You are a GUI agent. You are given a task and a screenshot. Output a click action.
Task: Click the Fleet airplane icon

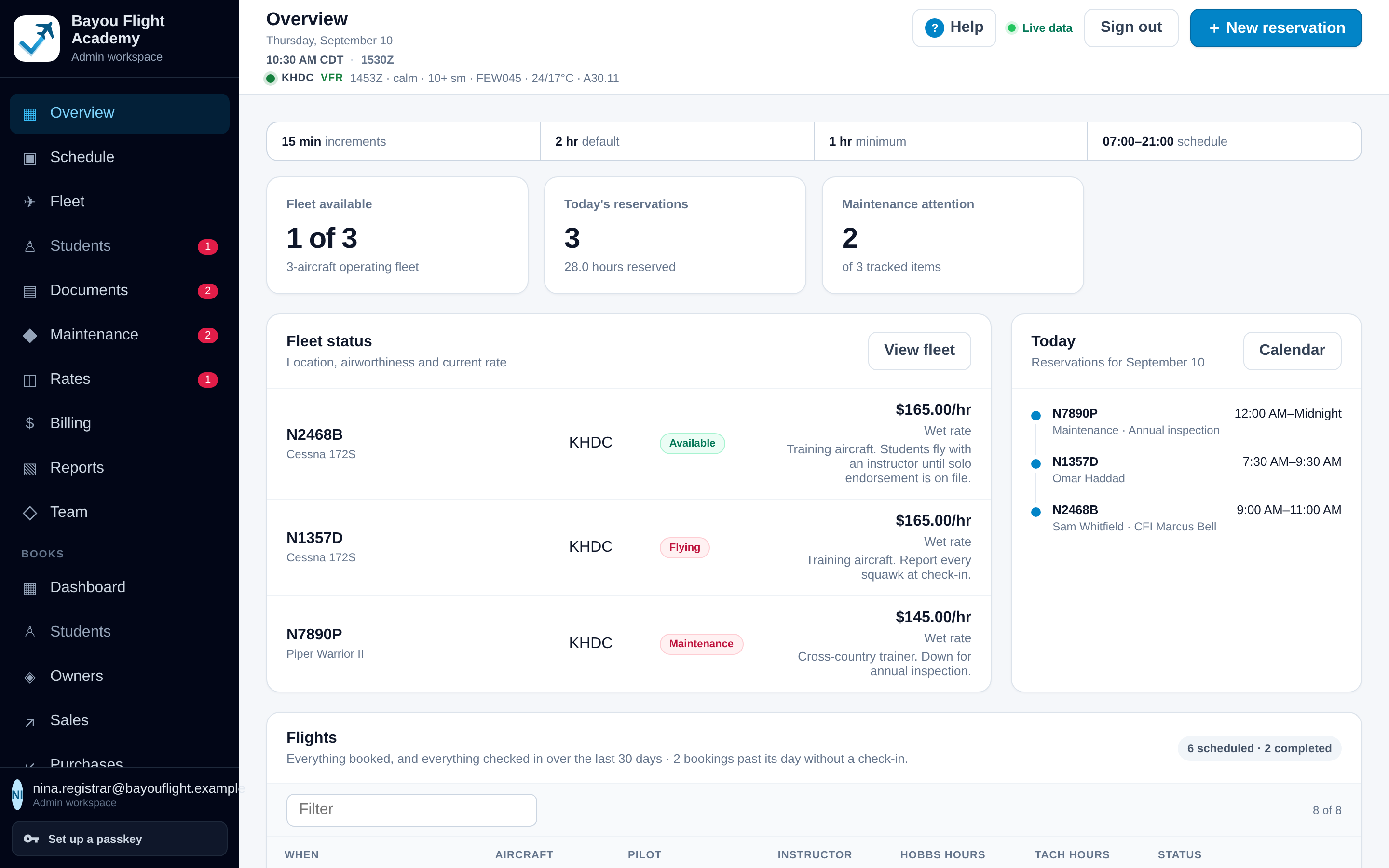[30, 202]
